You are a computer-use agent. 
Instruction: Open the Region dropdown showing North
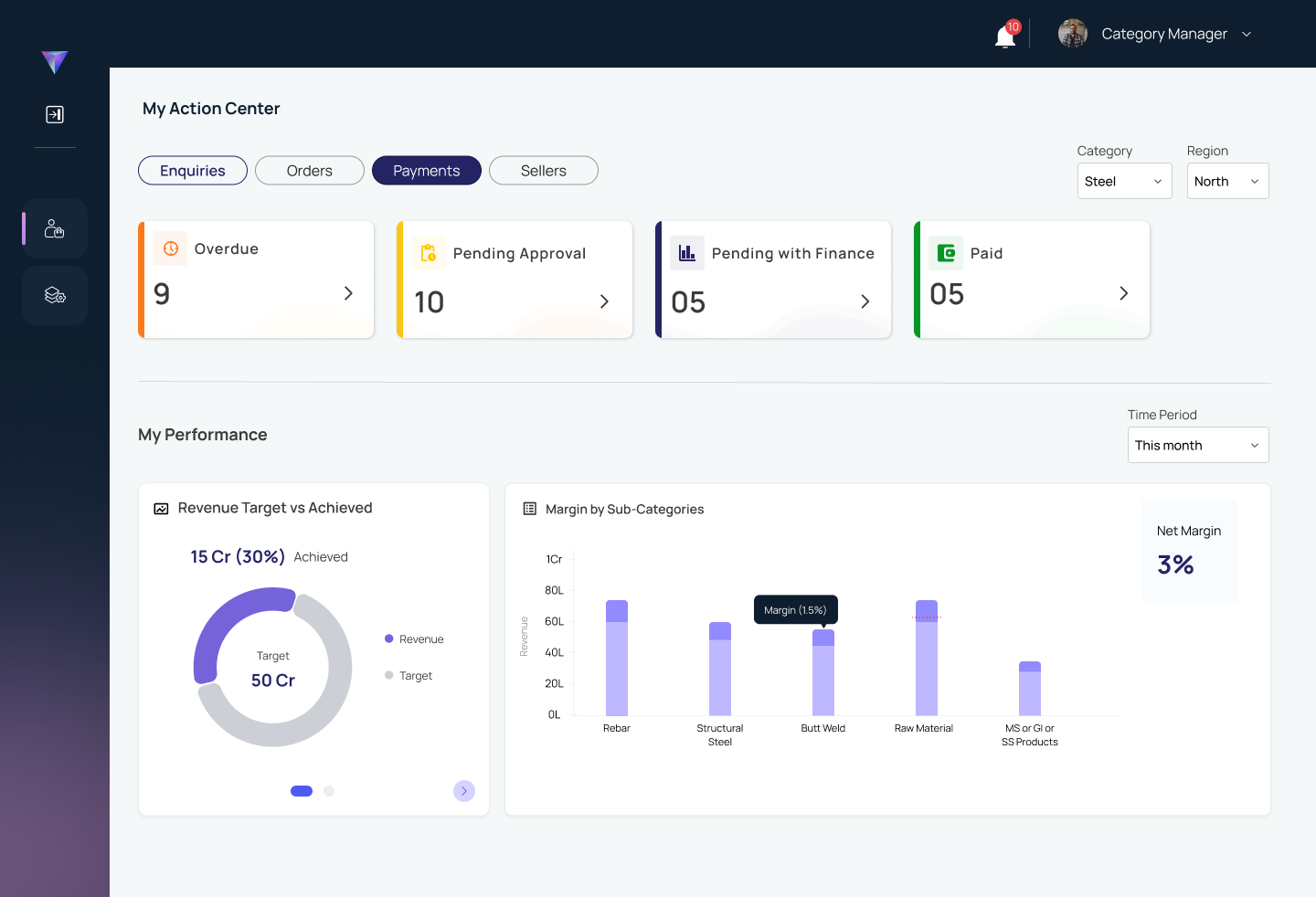click(x=1228, y=181)
